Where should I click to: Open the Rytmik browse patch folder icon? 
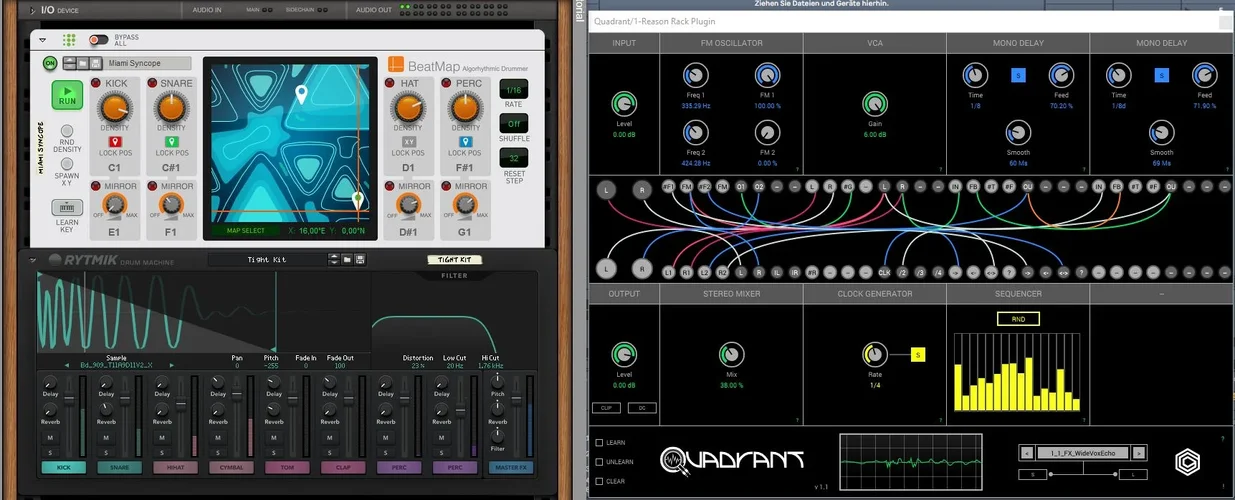click(x=348, y=260)
